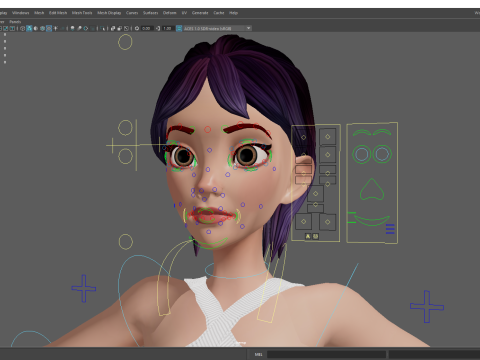Open the Cache menu
480x360 pixels.
click(219, 13)
